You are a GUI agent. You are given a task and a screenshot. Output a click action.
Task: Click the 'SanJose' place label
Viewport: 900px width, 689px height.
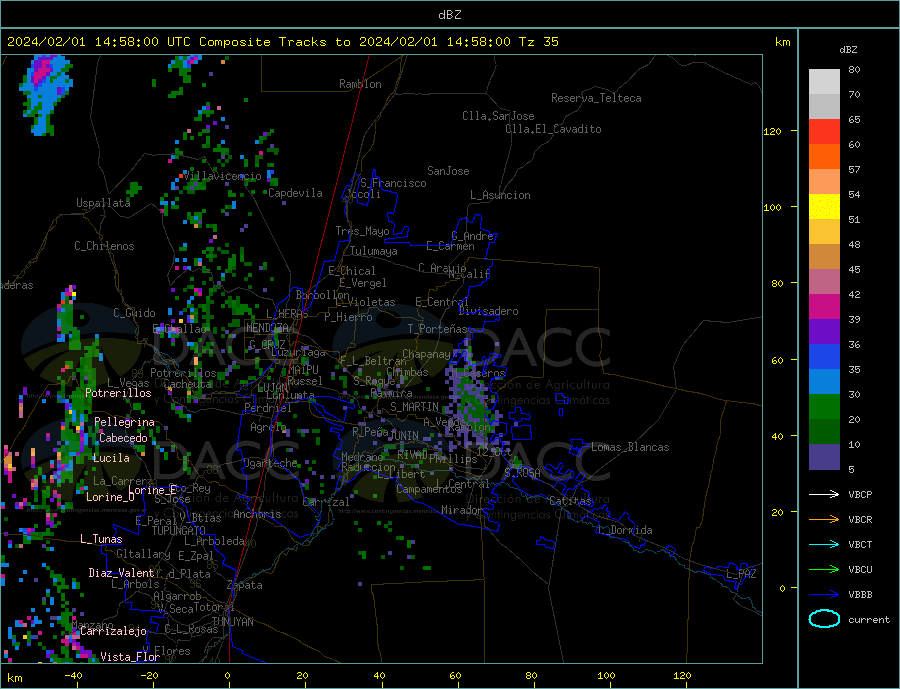coord(448,171)
